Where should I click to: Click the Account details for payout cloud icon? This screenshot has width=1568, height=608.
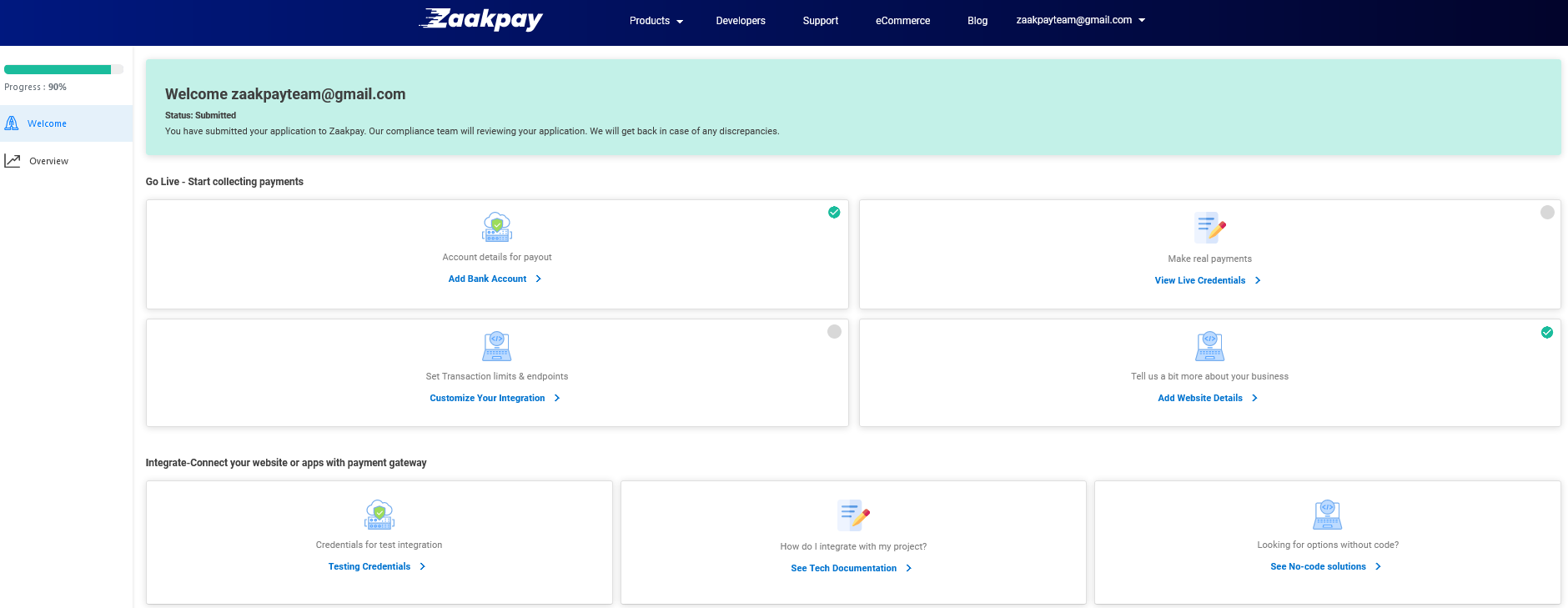pos(497,227)
